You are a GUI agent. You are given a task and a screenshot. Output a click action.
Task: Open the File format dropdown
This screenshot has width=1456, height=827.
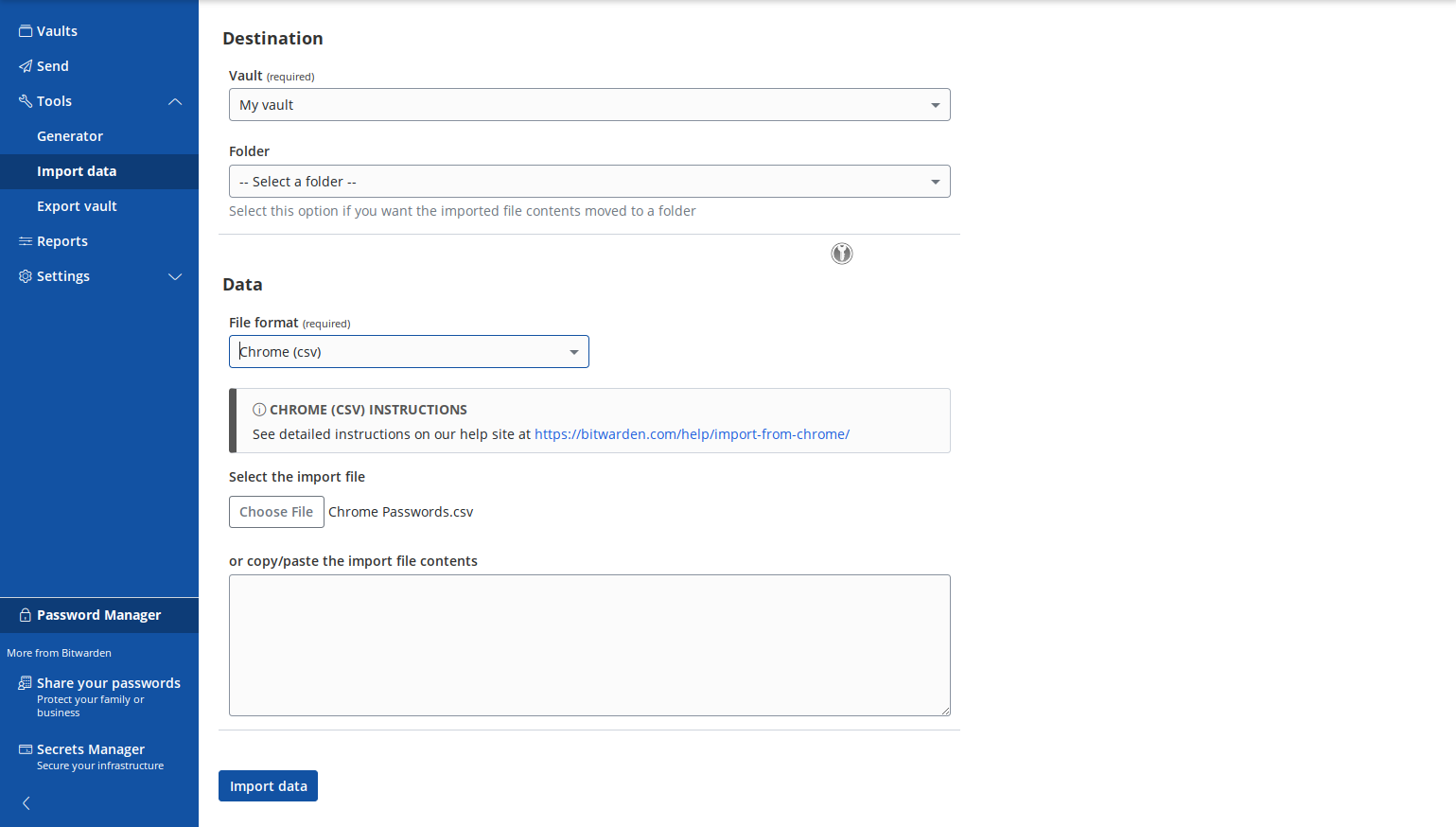click(409, 352)
